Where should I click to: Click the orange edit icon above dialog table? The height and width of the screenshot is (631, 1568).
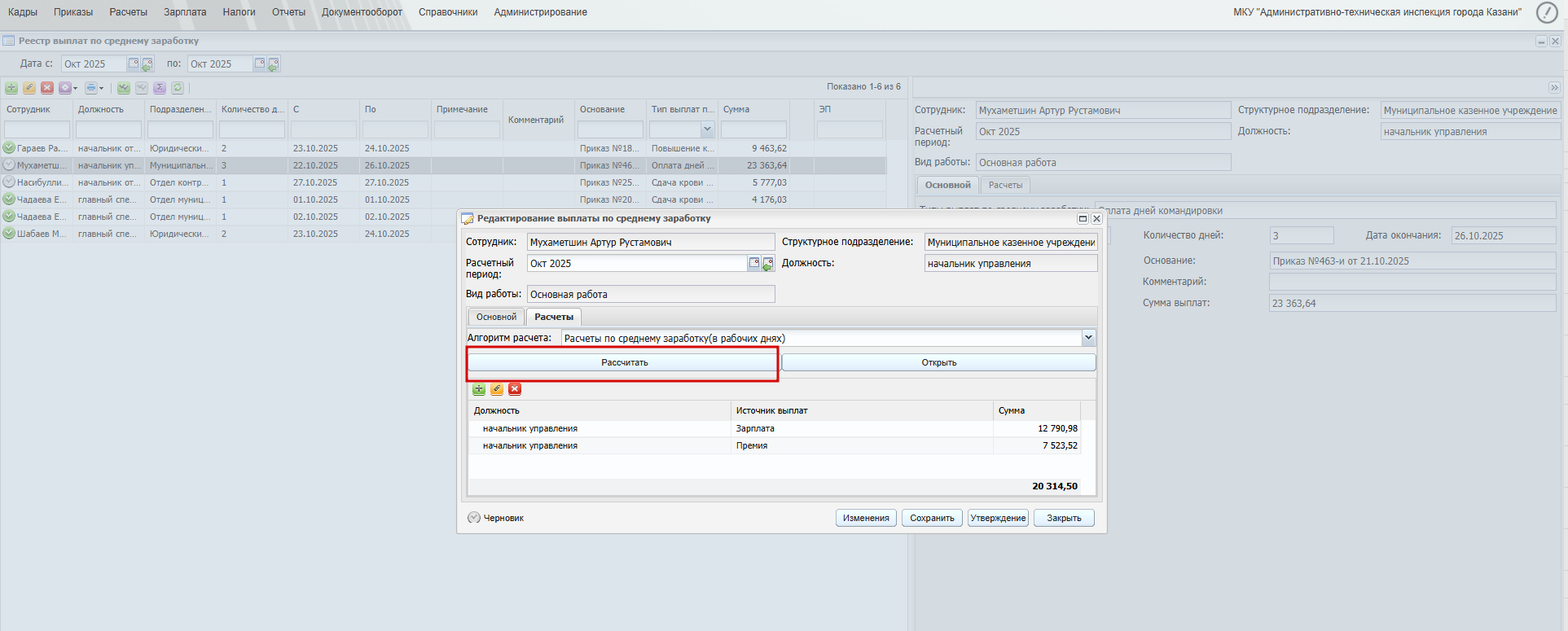[x=497, y=389]
